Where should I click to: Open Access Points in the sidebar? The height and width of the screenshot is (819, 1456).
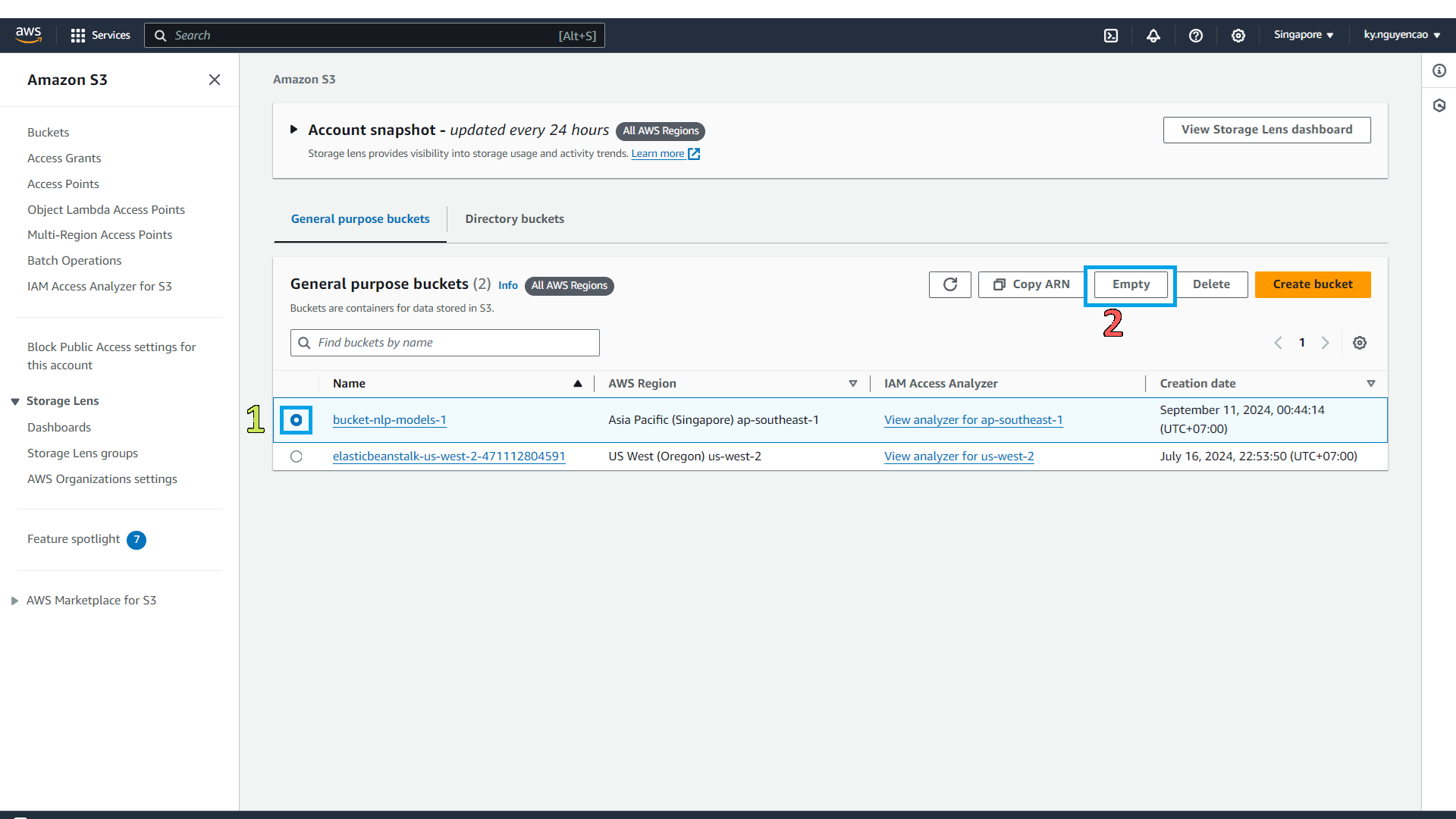pyautogui.click(x=64, y=184)
